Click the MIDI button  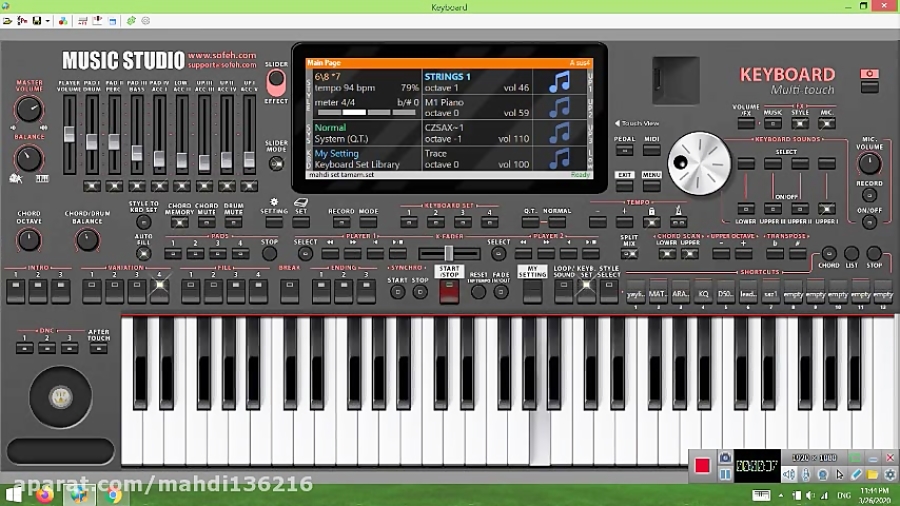click(x=651, y=150)
